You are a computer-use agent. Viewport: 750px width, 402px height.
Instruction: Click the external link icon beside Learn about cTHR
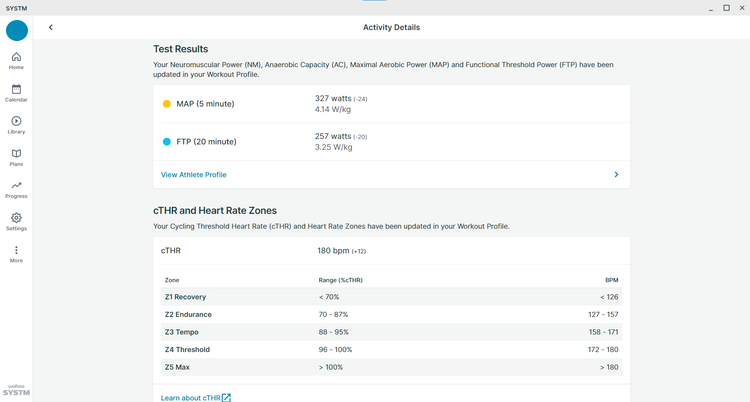[226, 398]
